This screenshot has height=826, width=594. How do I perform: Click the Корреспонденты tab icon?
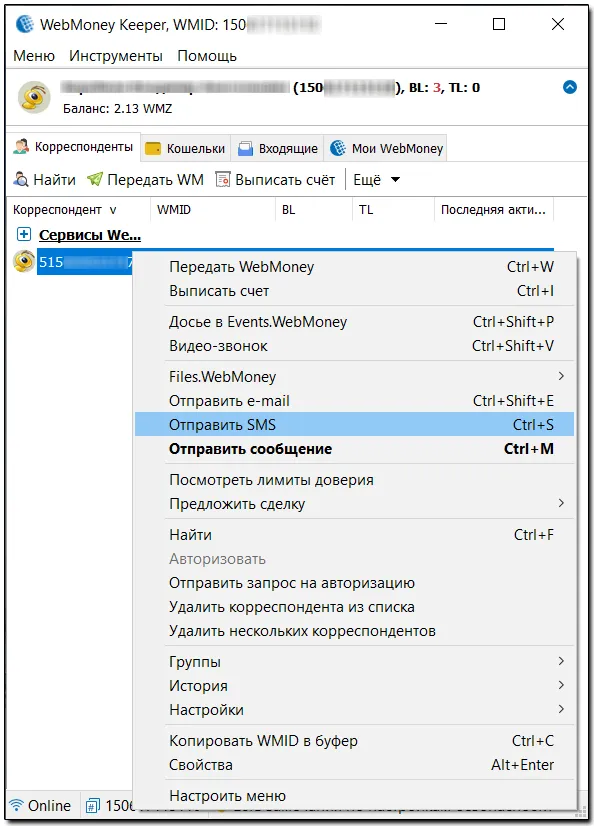coord(21,147)
